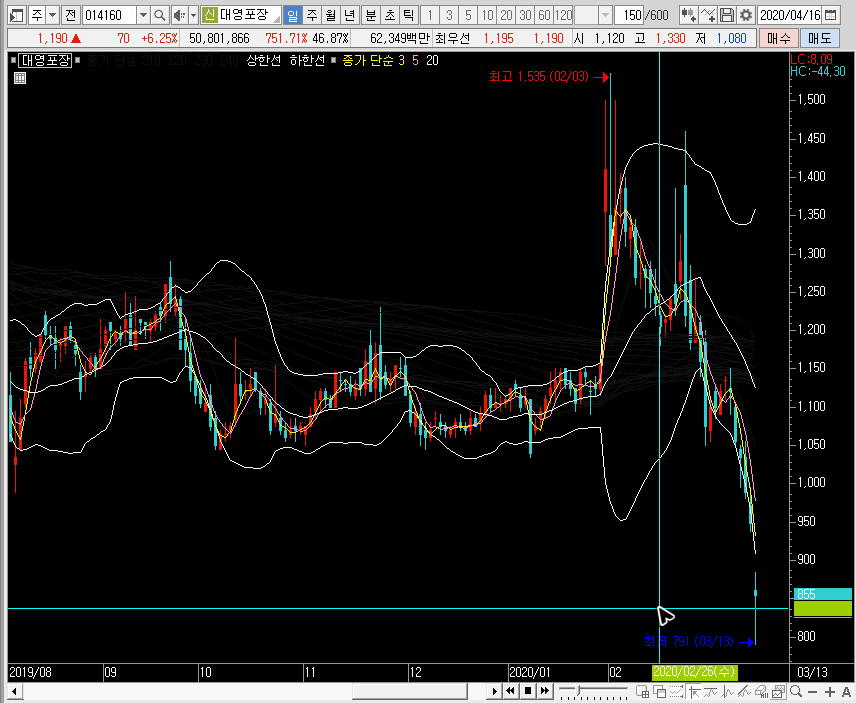Click the 150 candle count field
856x703 pixels.
[630, 15]
